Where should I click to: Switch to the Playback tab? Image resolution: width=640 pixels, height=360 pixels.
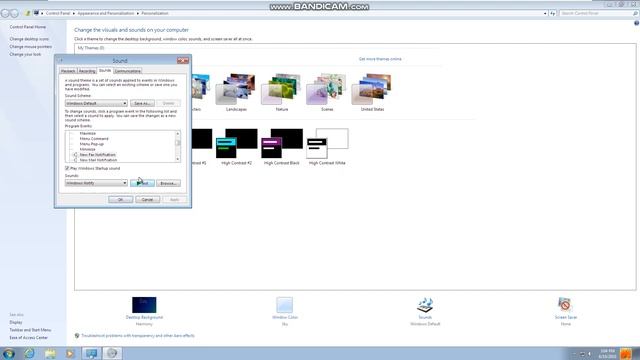point(68,71)
